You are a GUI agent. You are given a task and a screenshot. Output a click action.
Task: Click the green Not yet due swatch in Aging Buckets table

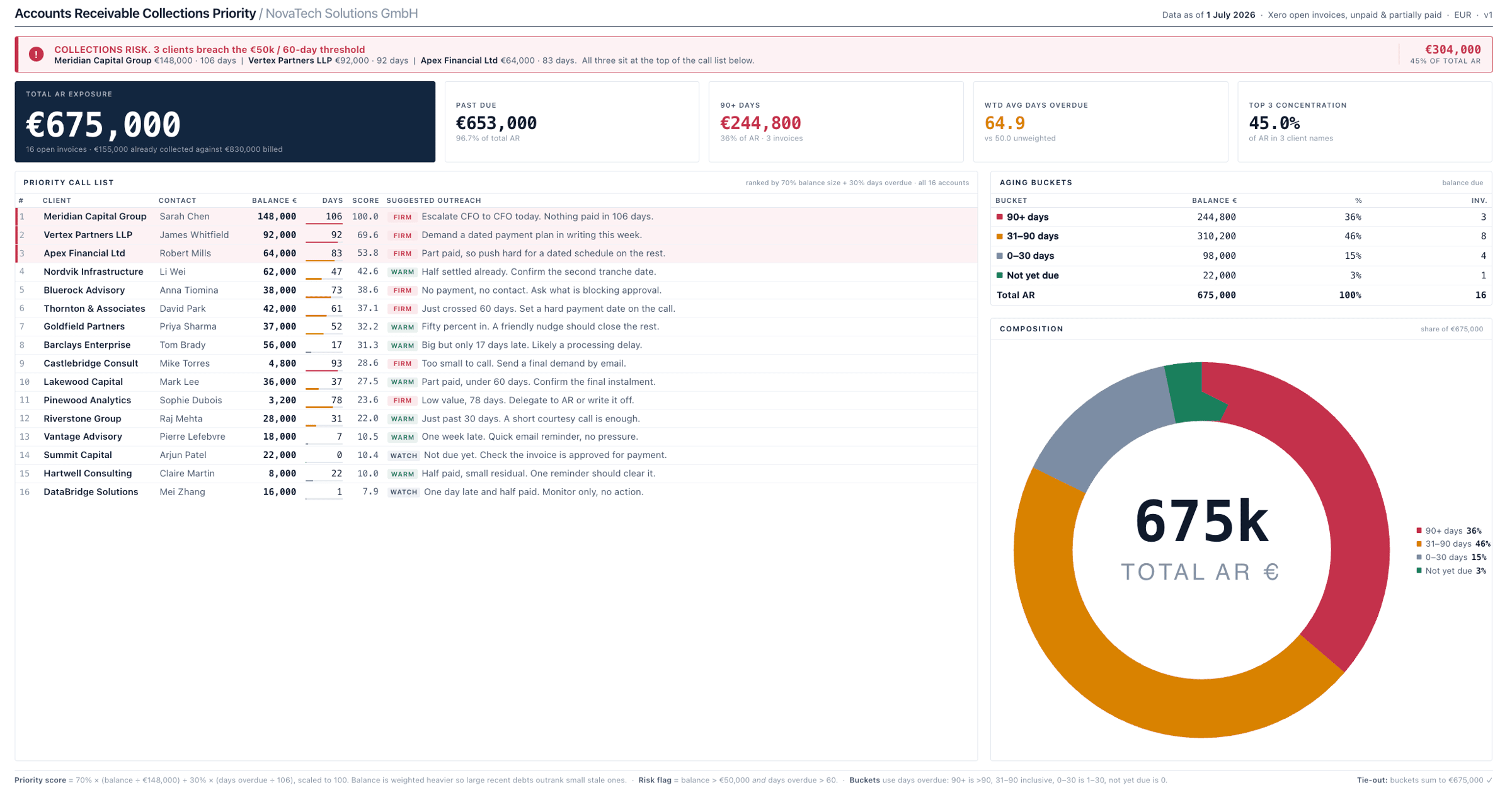pyautogui.click(x=1000, y=275)
